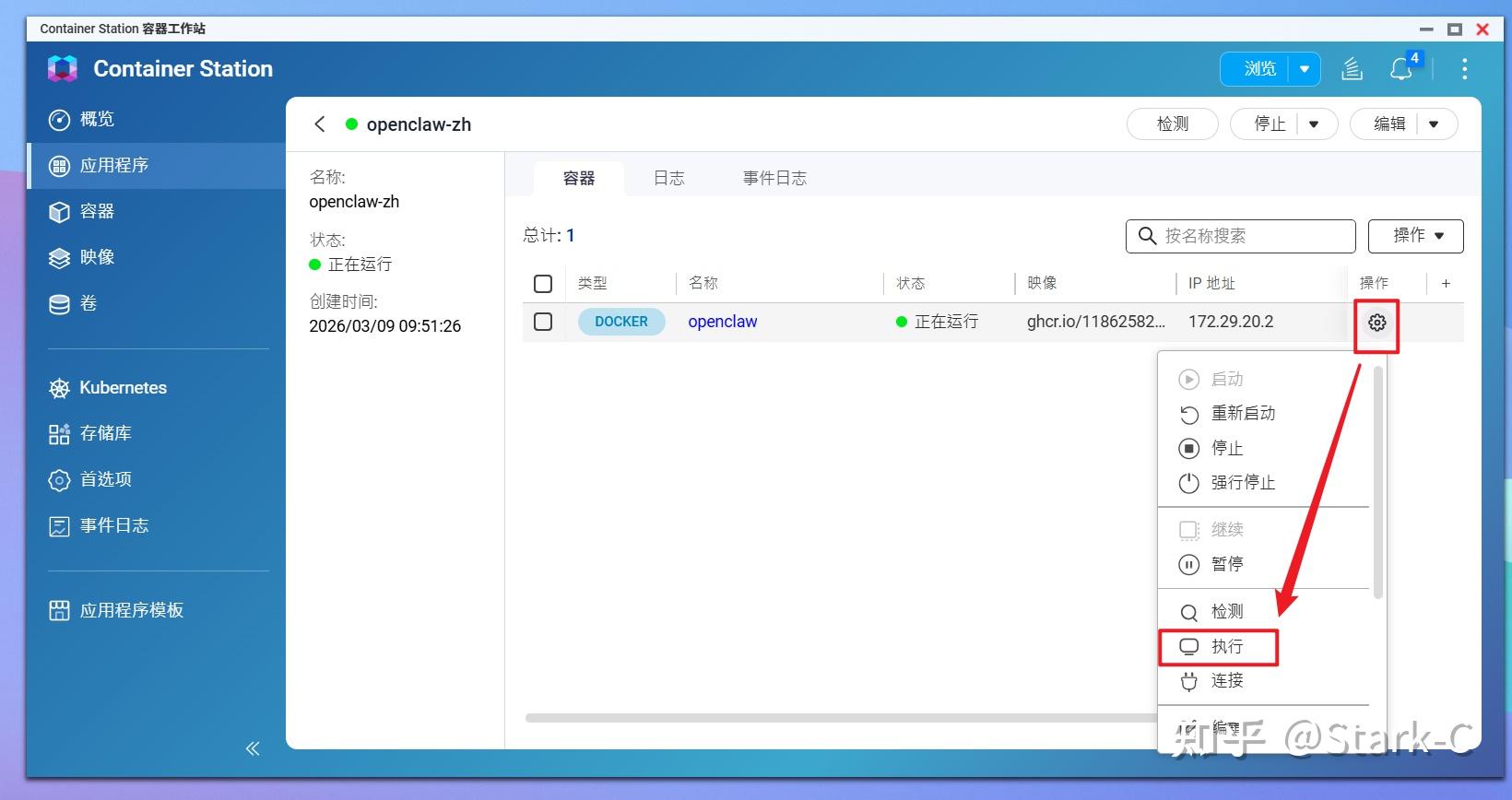
Task: Click the search magnifier icon
Action: click(x=1147, y=236)
